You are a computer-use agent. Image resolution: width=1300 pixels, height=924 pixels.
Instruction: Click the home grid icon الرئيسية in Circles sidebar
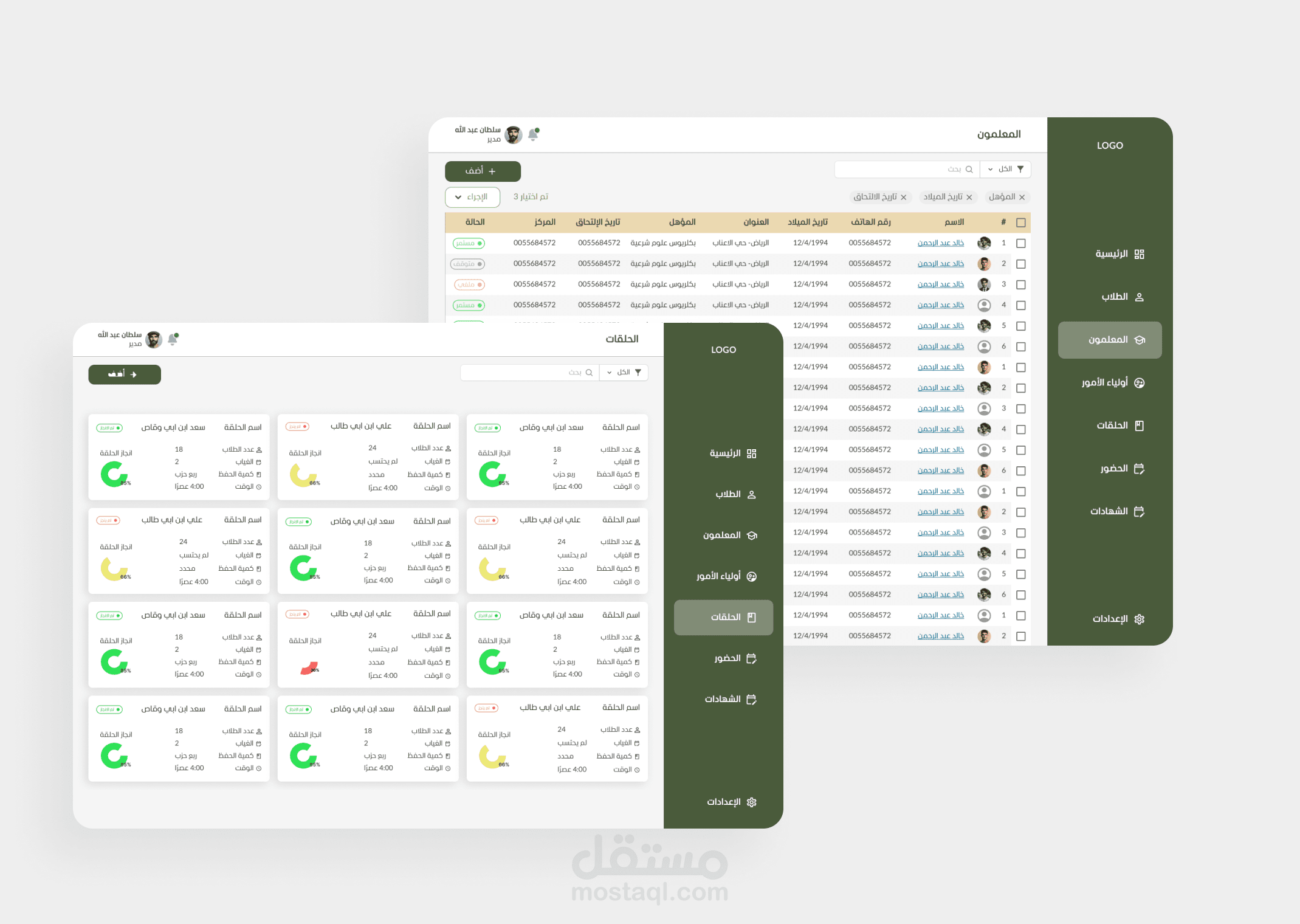751,453
